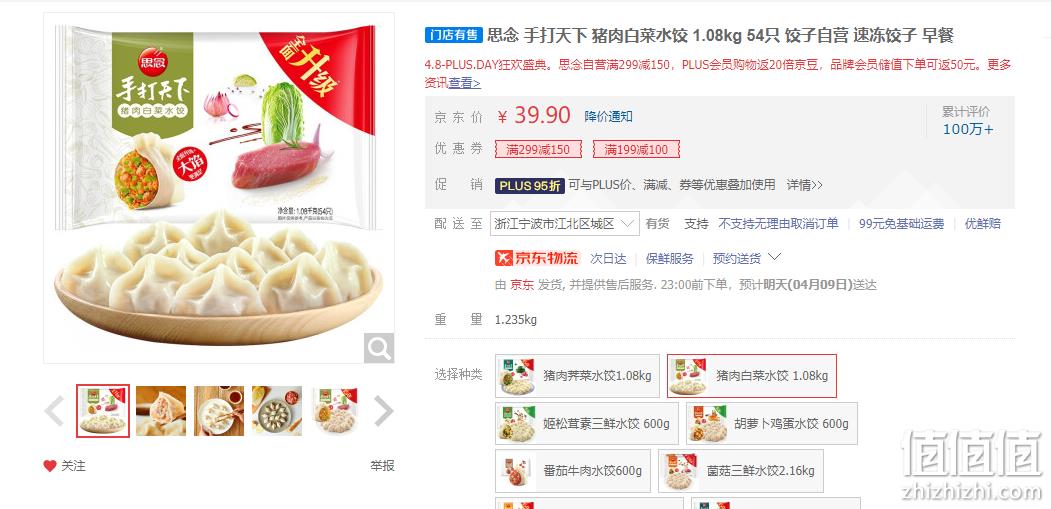1051x509 pixels.
Task: Select the second dumpling close-up thumbnail
Action: click(x=161, y=411)
